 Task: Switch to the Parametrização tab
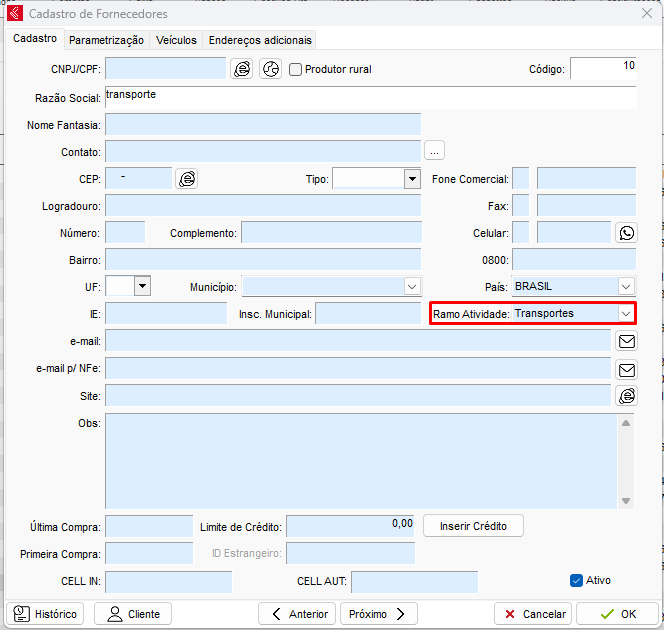tap(106, 40)
